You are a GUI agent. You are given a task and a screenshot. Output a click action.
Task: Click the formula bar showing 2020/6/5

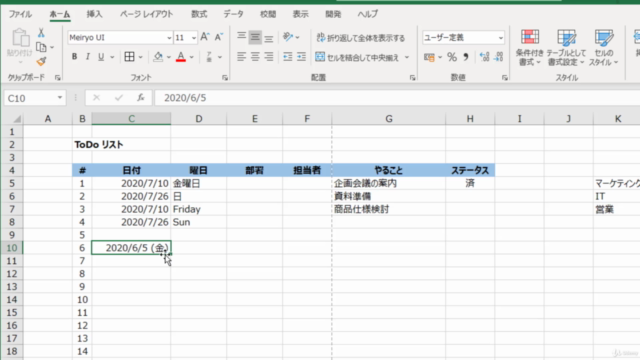[396, 98]
